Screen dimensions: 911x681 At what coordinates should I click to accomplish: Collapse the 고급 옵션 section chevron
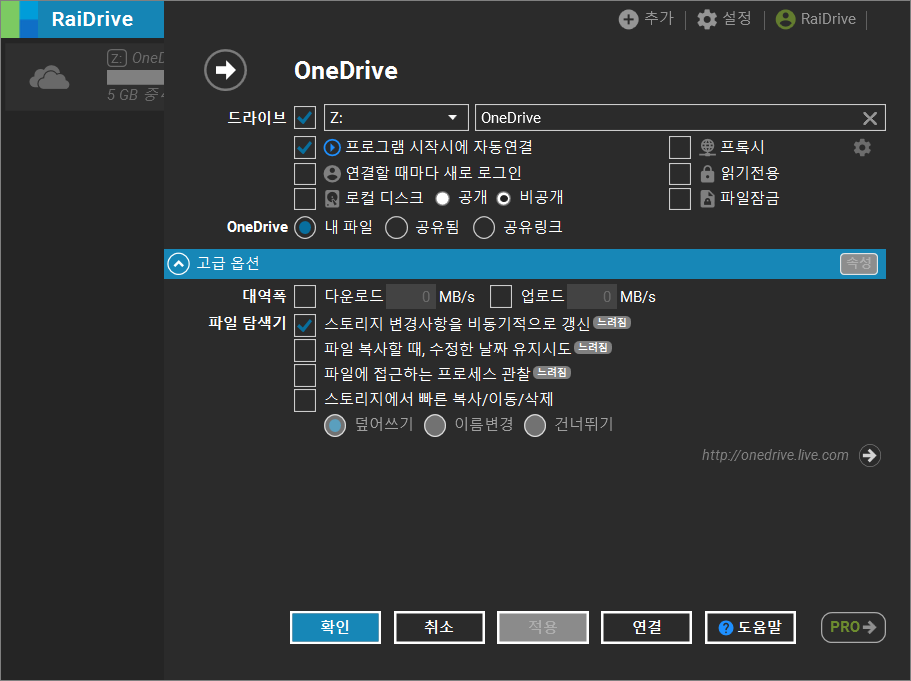[x=178, y=264]
